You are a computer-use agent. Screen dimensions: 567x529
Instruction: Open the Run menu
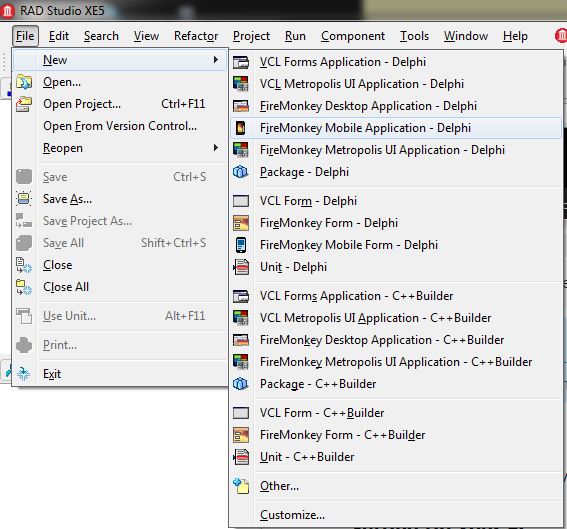(x=295, y=36)
